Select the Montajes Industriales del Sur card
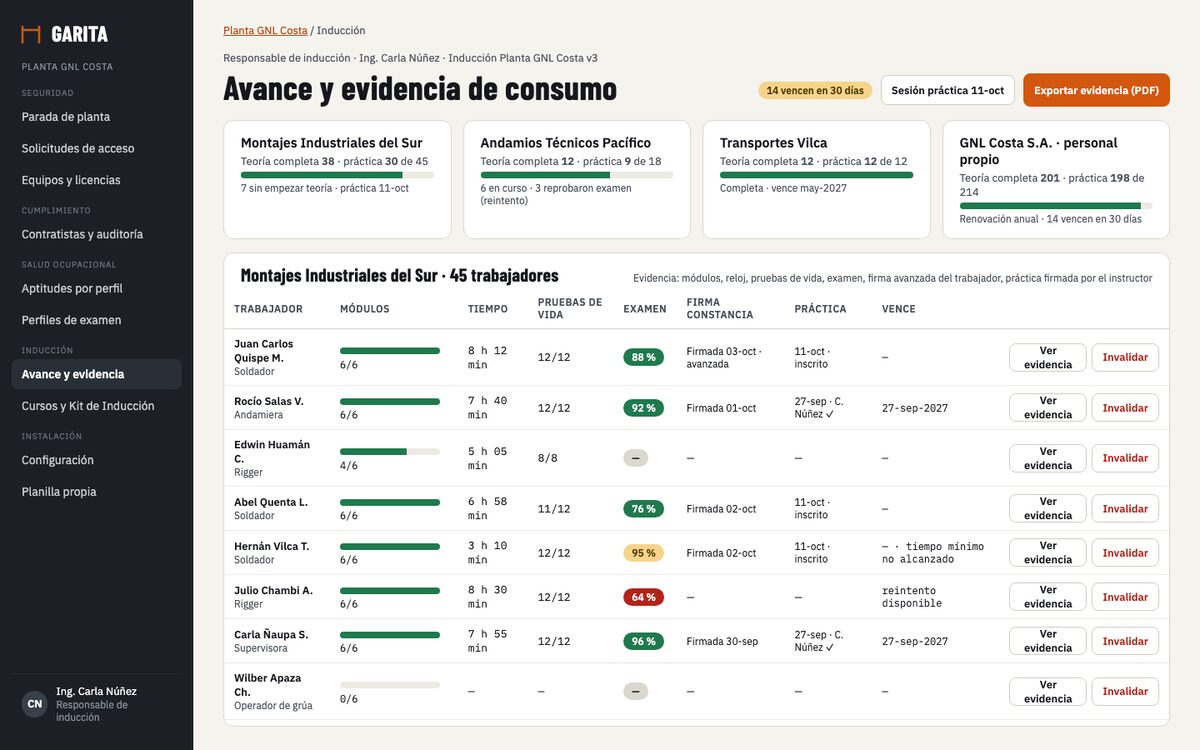The image size is (1200, 750). tap(337, 180)
